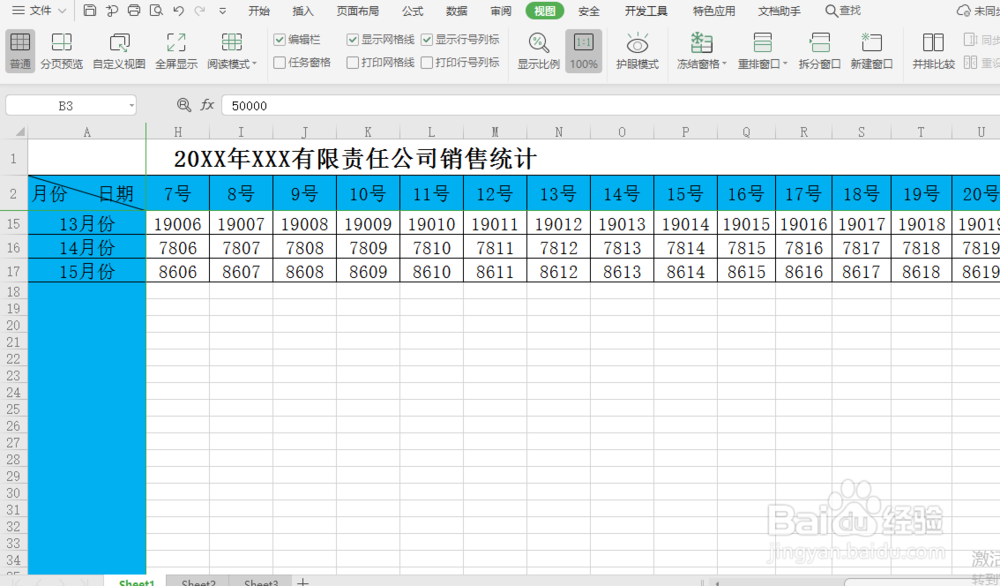Click cell containing 8606
Viewport: 1000px width, 586px height.
[178, 272]
